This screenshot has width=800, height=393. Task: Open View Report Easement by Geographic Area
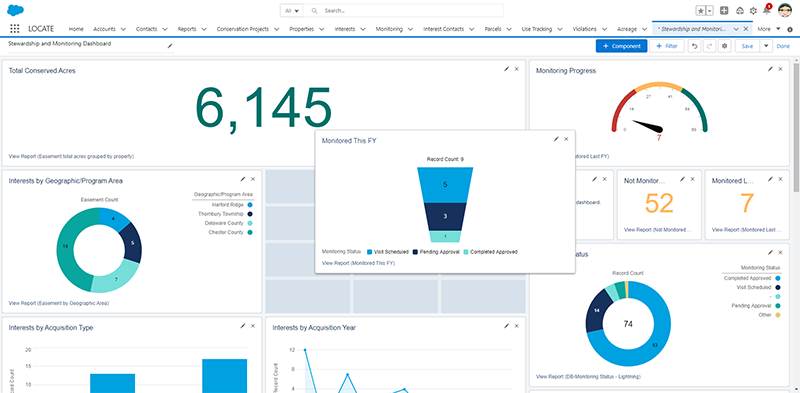pyautogui.click(x=59, y=303)
